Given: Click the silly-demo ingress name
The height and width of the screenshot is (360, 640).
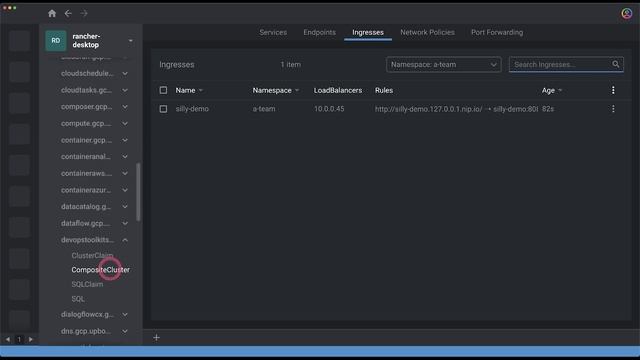Looking at the screenshot, I should click(x=192, y=109).
